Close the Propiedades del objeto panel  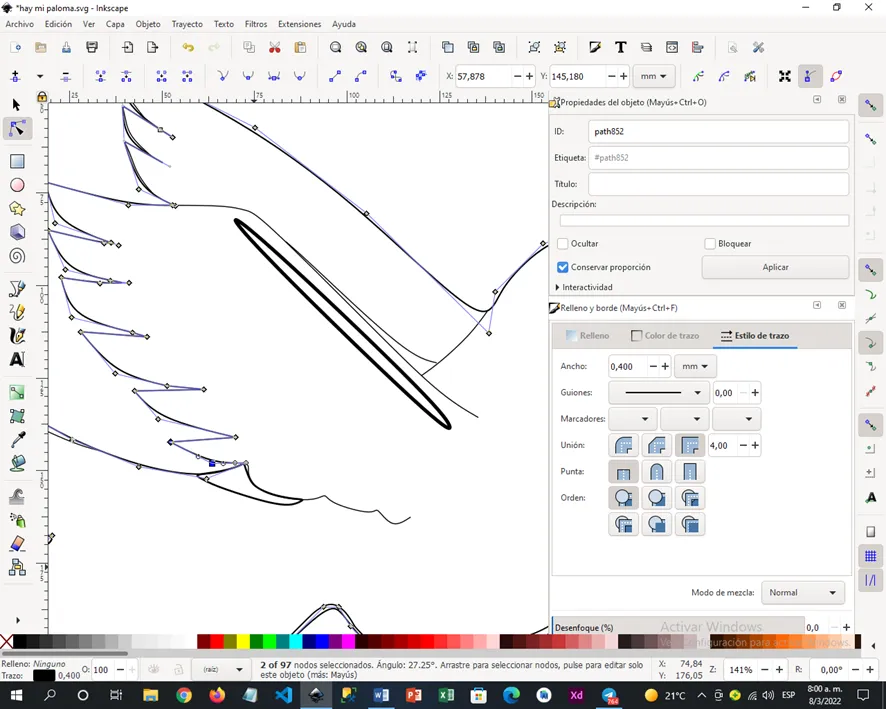click(x=842, y=99)
